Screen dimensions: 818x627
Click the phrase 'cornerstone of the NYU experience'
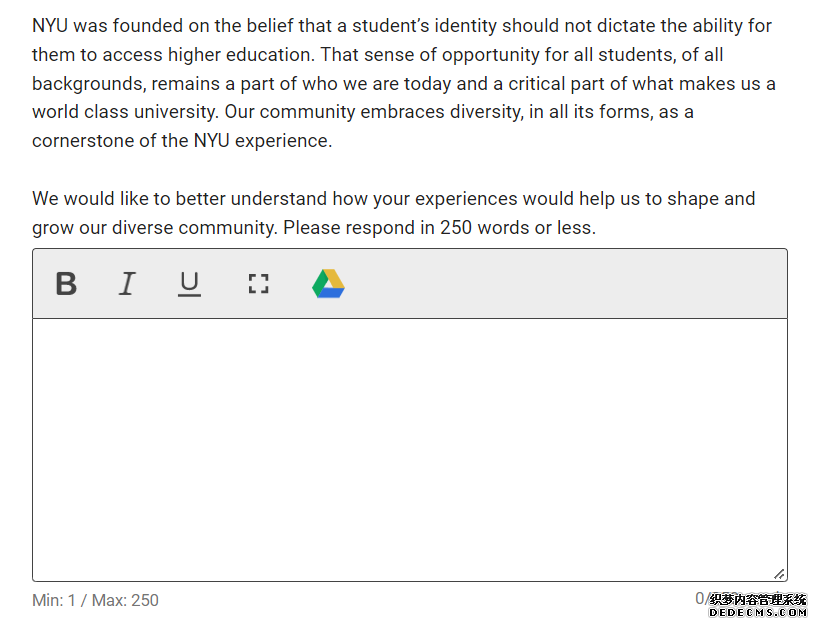(x=181, y=141)
